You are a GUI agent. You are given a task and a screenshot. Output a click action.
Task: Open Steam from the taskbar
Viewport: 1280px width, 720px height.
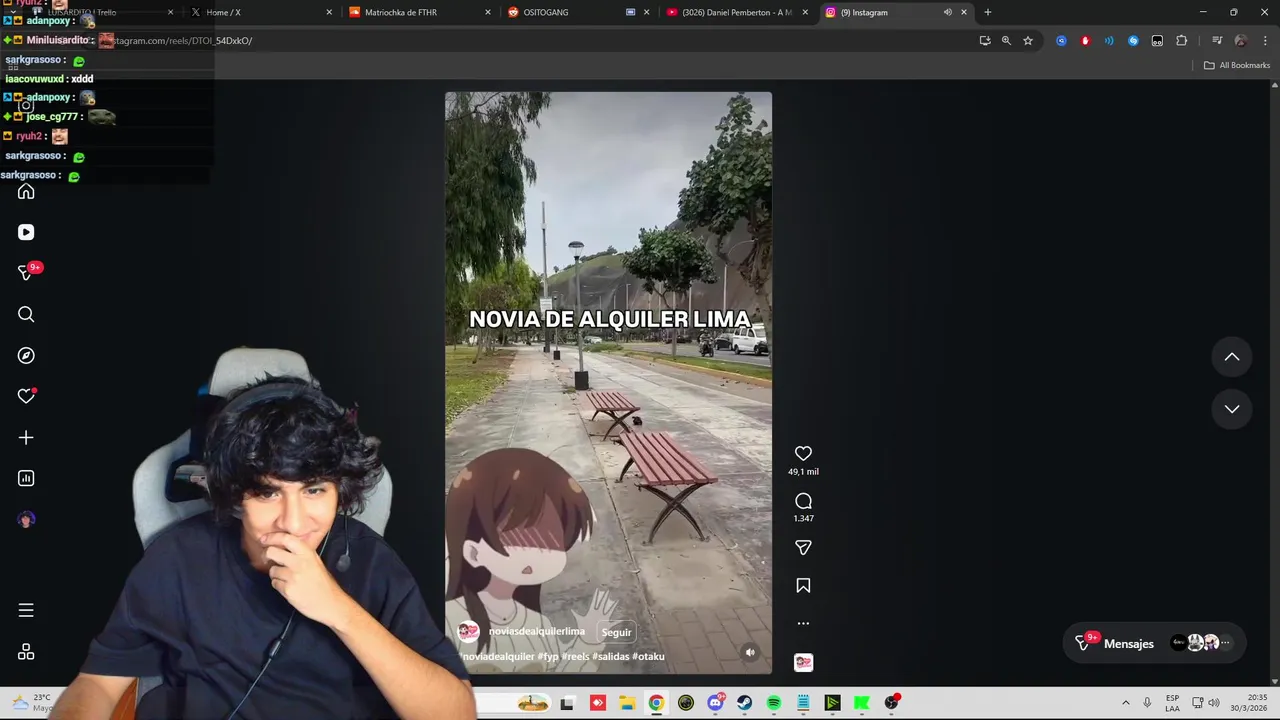pos(744,703)
